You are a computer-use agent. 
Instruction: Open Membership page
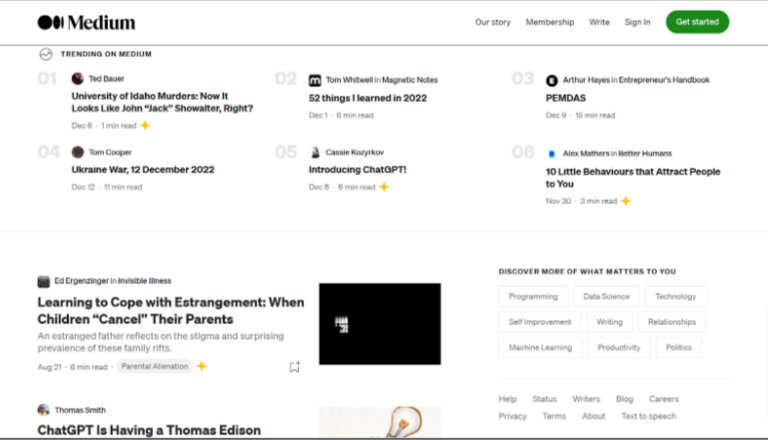click(550, 22)
